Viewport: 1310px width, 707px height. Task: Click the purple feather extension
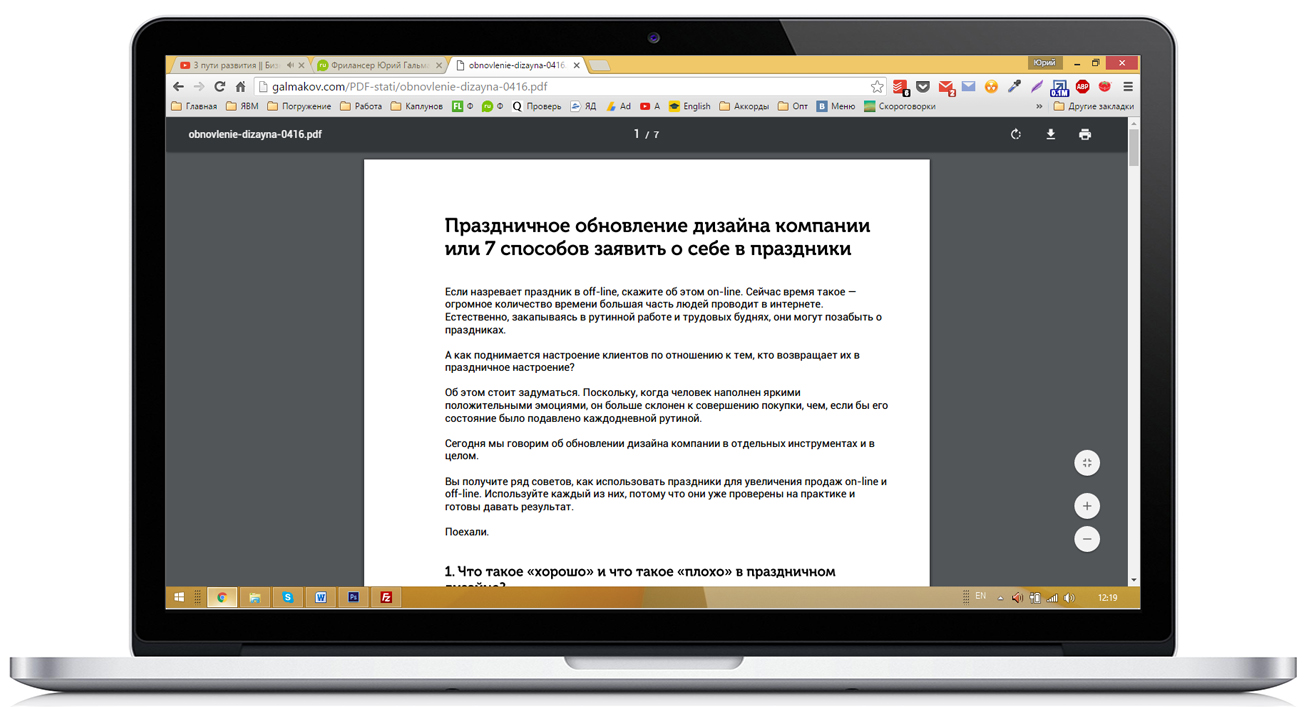[x=1037, y=87]
